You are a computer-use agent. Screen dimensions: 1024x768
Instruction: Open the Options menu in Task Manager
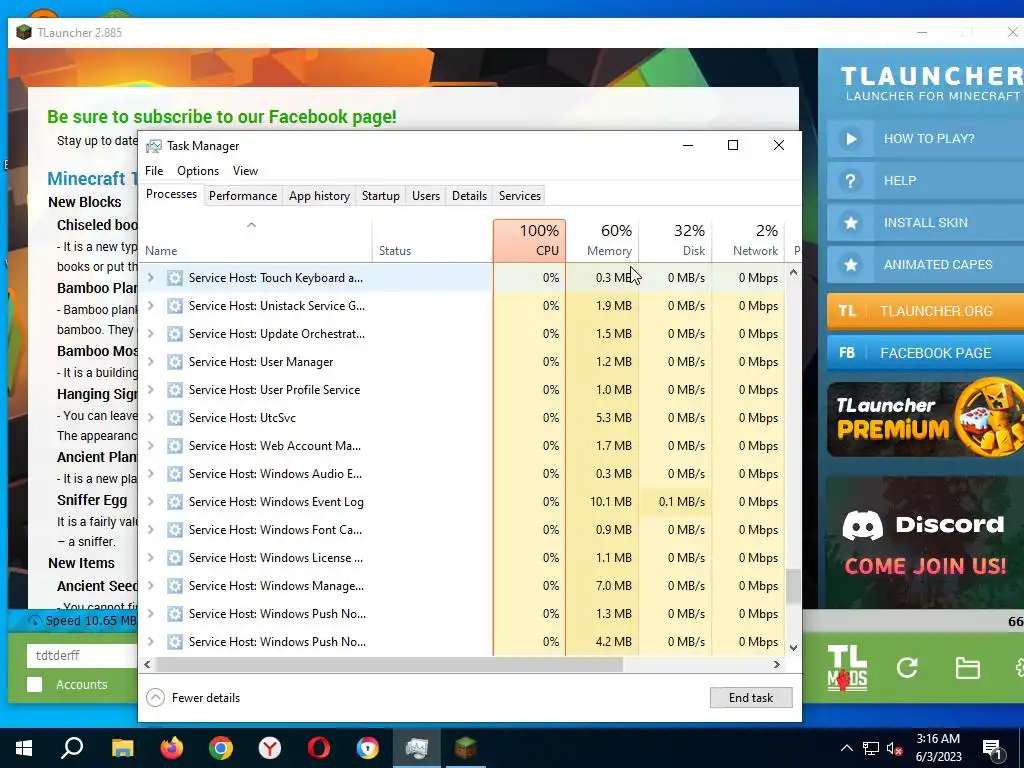tap(198, 170)
